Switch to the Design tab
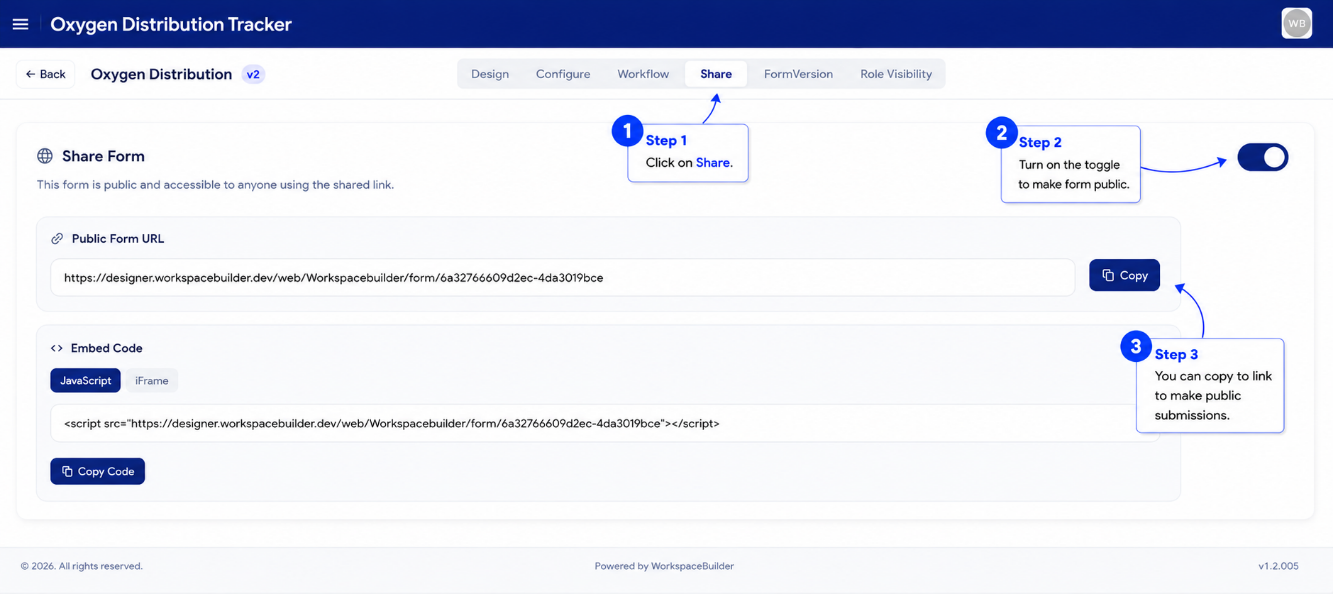 click(x=490, y=74)
